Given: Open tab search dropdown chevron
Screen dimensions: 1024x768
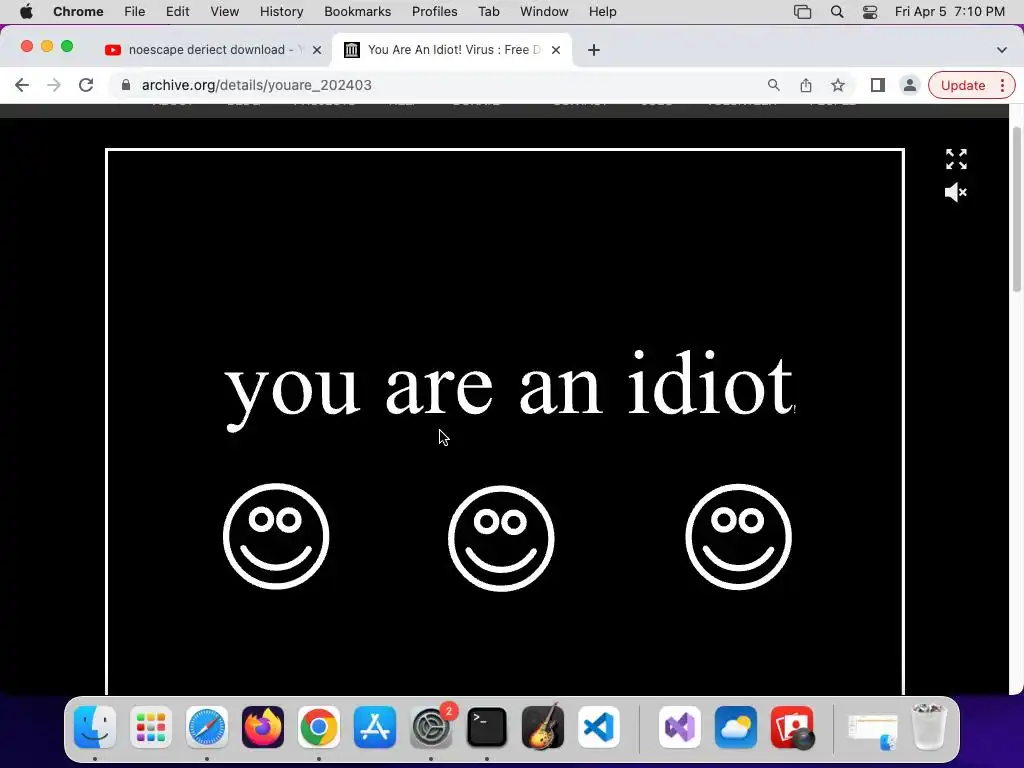Looking at the screenshot, I should 1002,50.
